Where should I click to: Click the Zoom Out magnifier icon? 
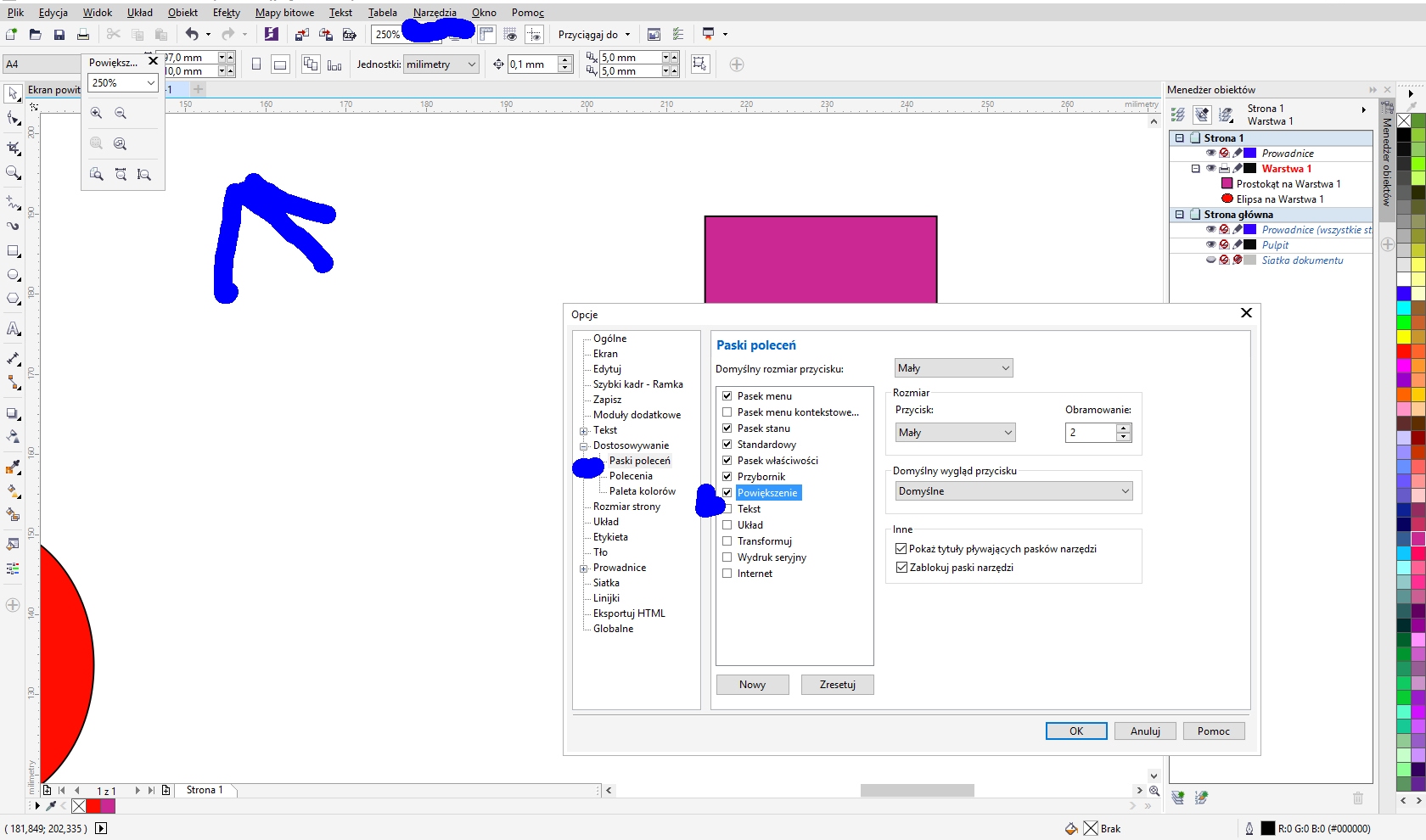point(121,113)
